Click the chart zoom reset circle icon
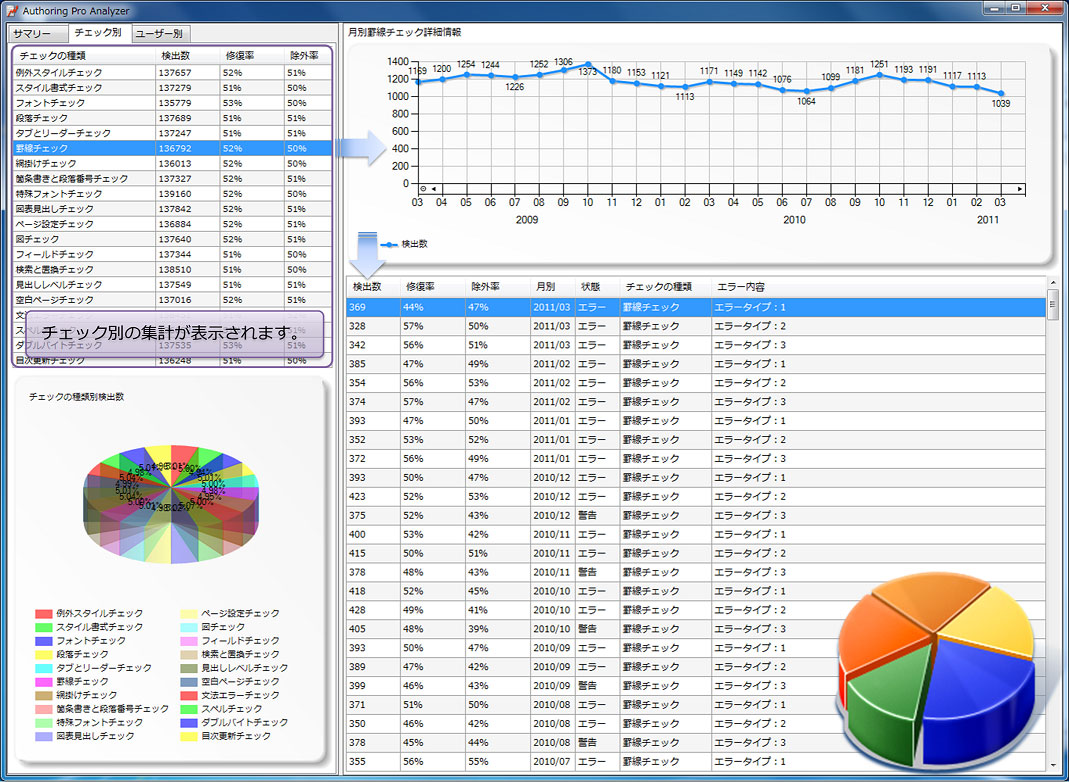Viewport: 1069px width, 782px height. click(424, 188)
